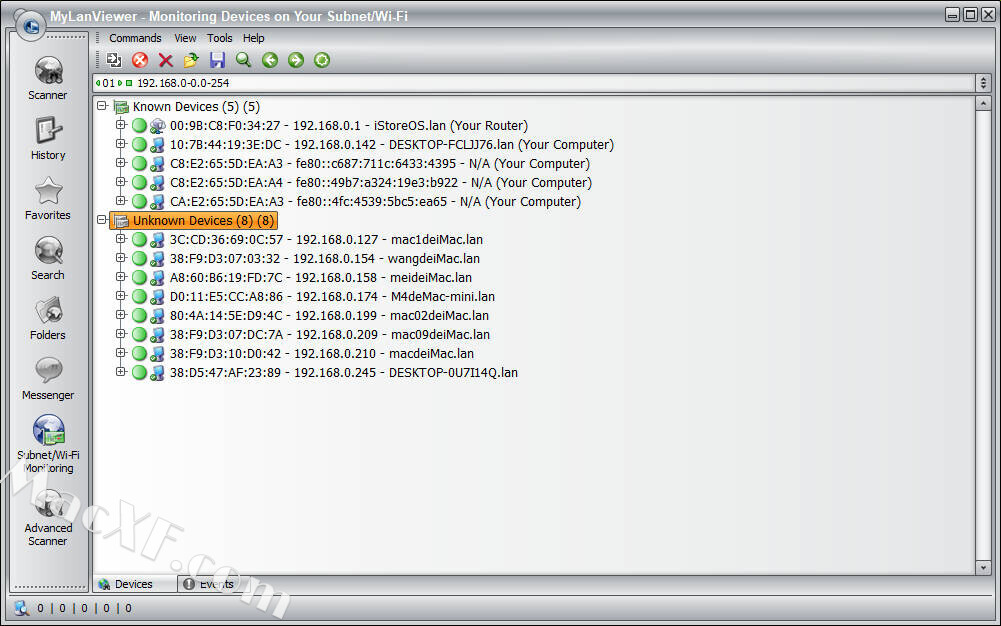Screen dimensions: 1001x626
Task: Open the Advanced Scanner sidebar section
Action: point(48,518)
